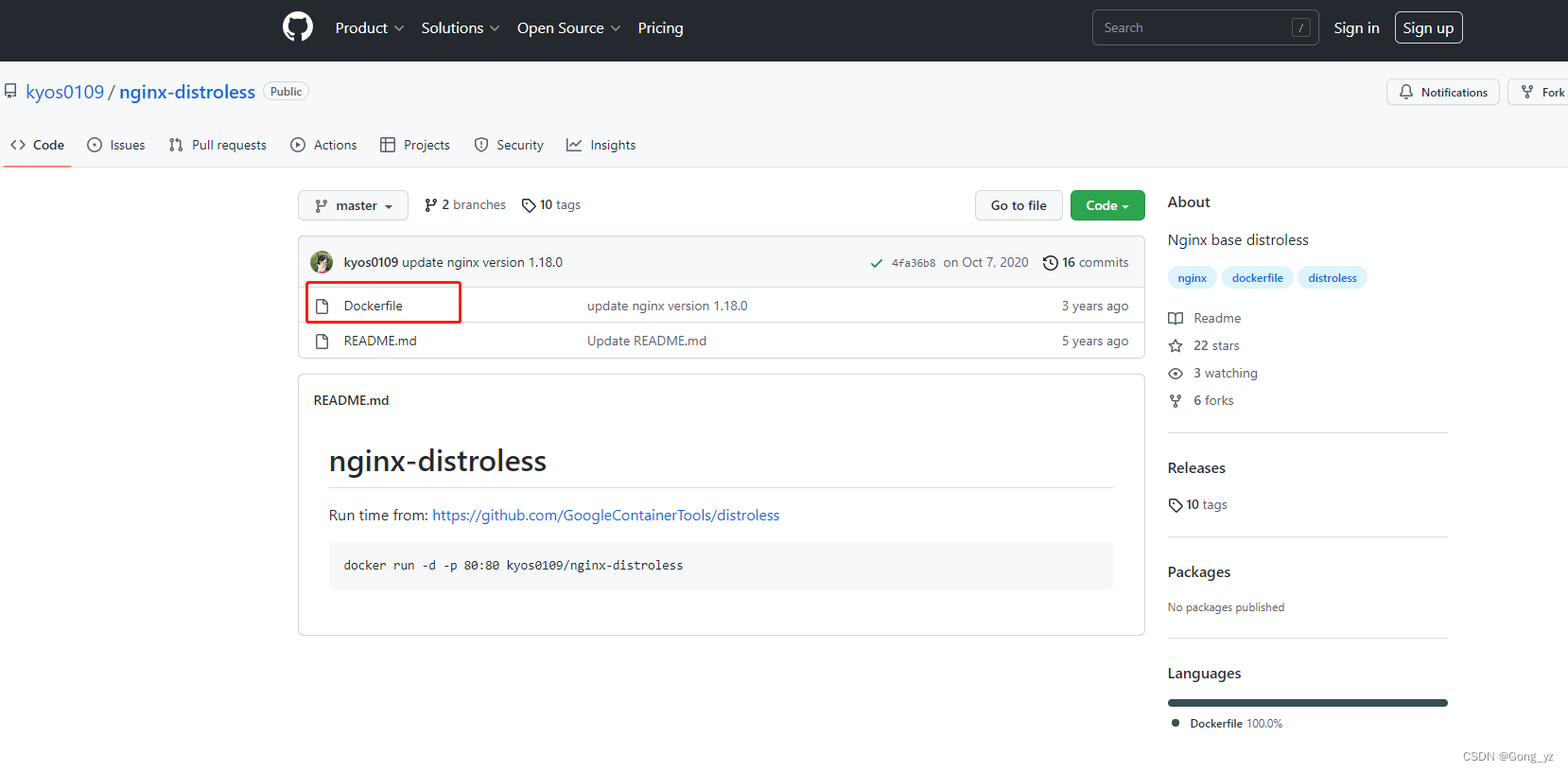
Task: Switch to the Insights tab
Action: click(x=601, y=145)
